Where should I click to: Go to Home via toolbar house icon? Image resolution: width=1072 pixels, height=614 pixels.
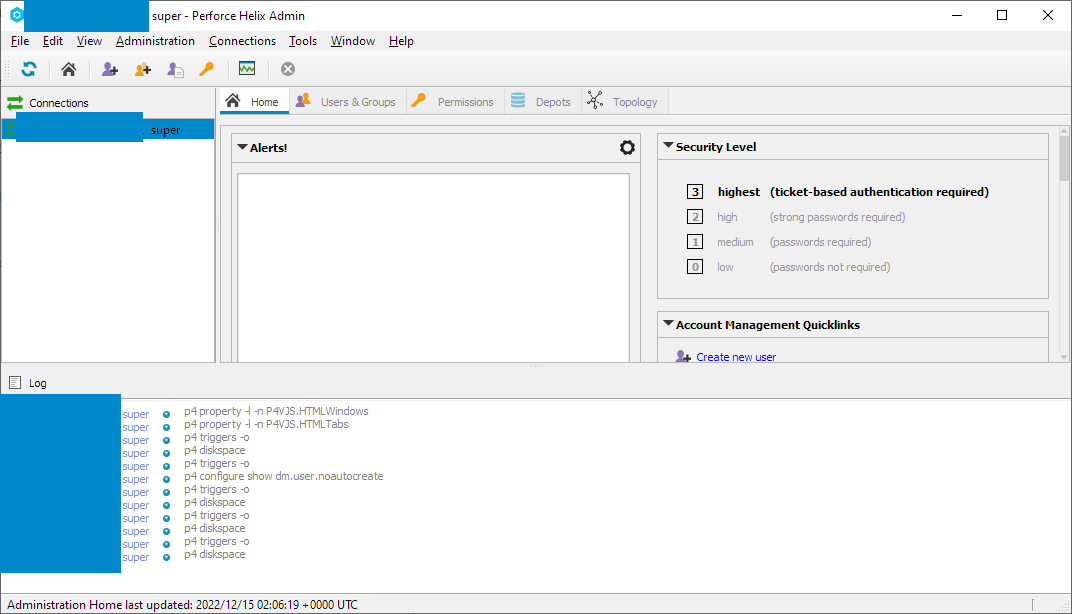pyautogui.click(x=68, y=69)
